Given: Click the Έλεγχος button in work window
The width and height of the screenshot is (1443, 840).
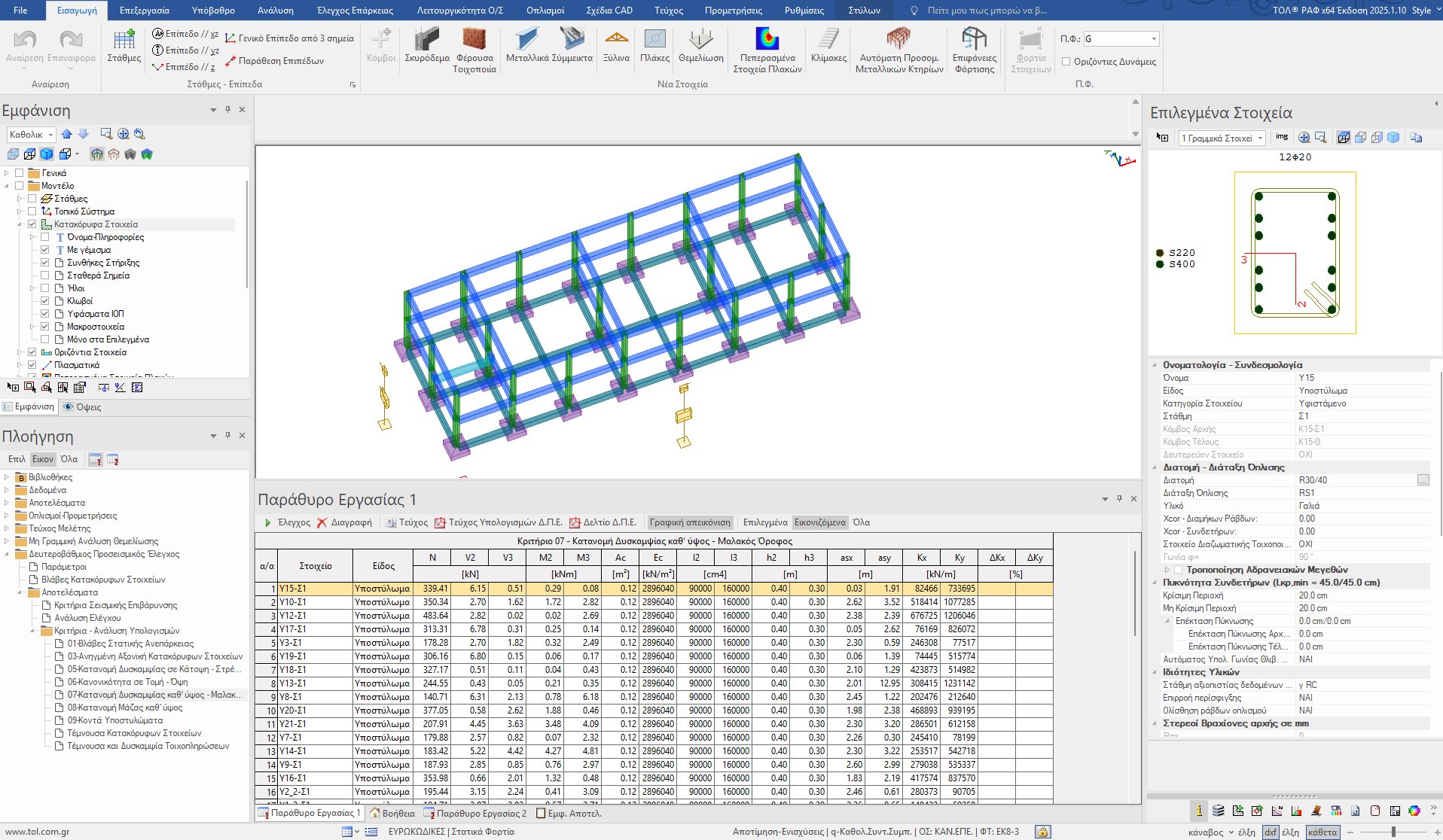Looking at the screenshot, I should [287, 522].
